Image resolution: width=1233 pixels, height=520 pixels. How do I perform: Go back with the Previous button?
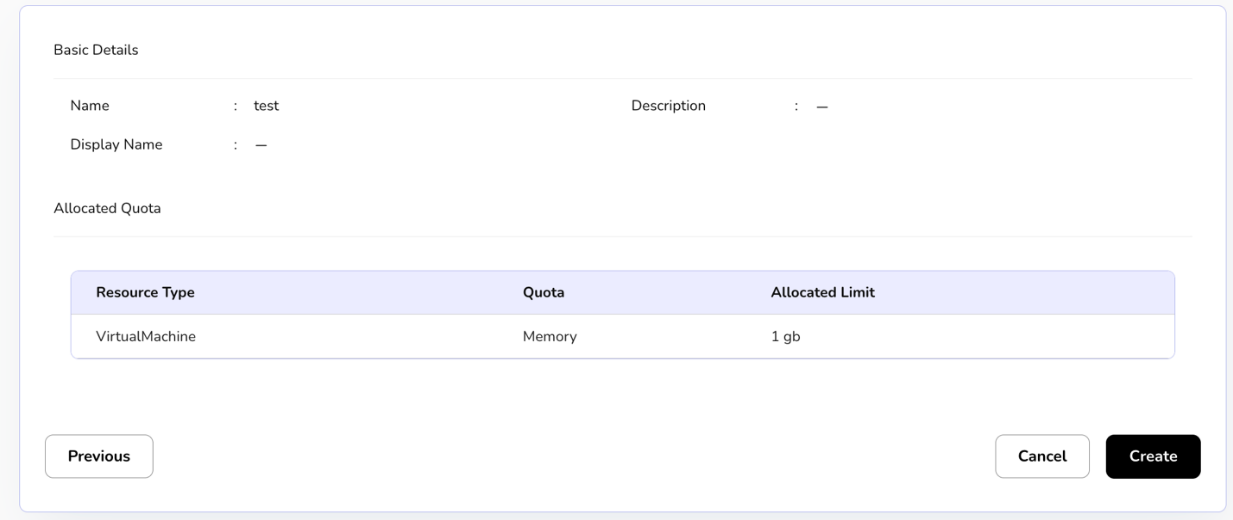tap(99, 456)
